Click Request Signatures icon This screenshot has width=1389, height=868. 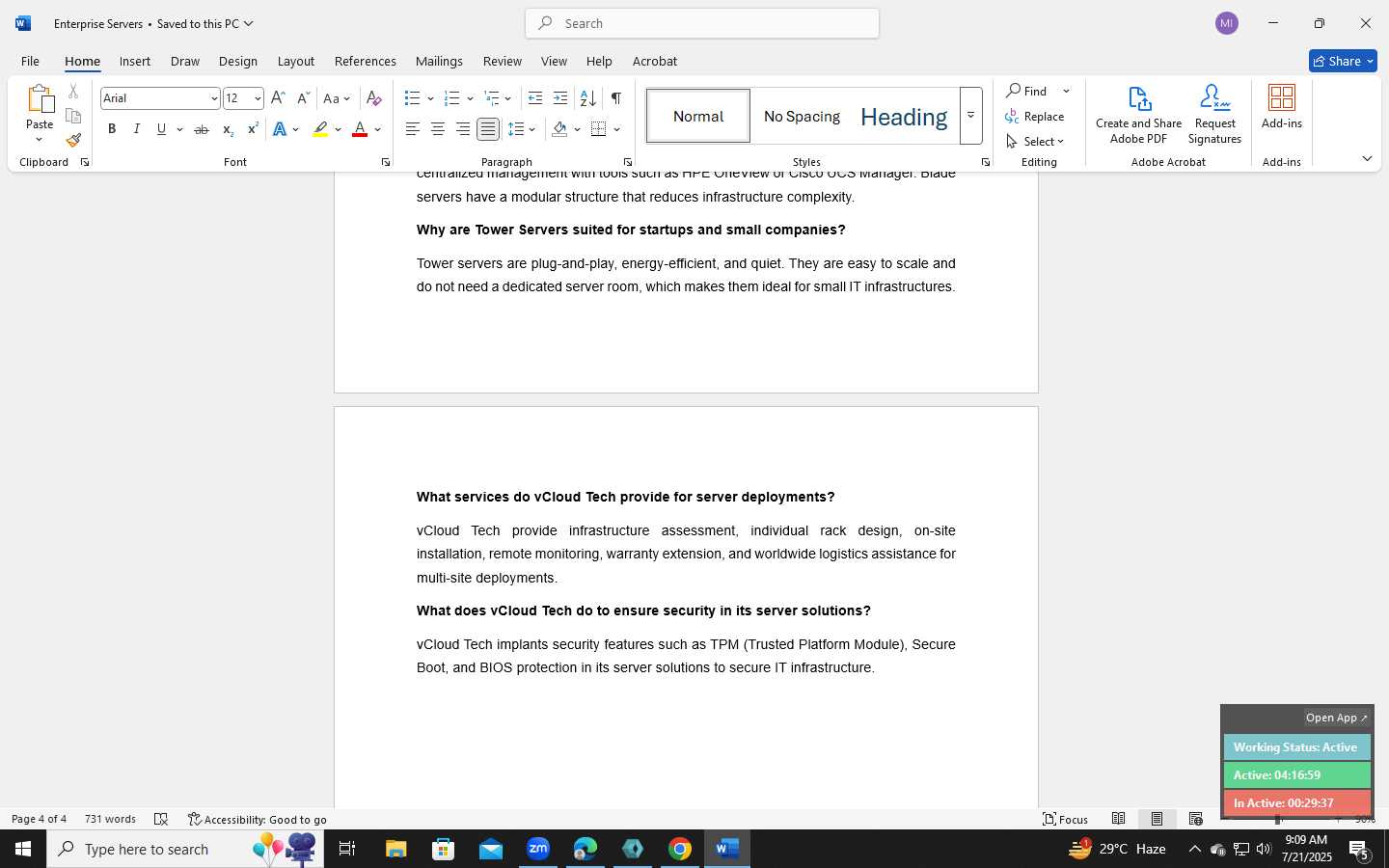(x=1214, y=115)
